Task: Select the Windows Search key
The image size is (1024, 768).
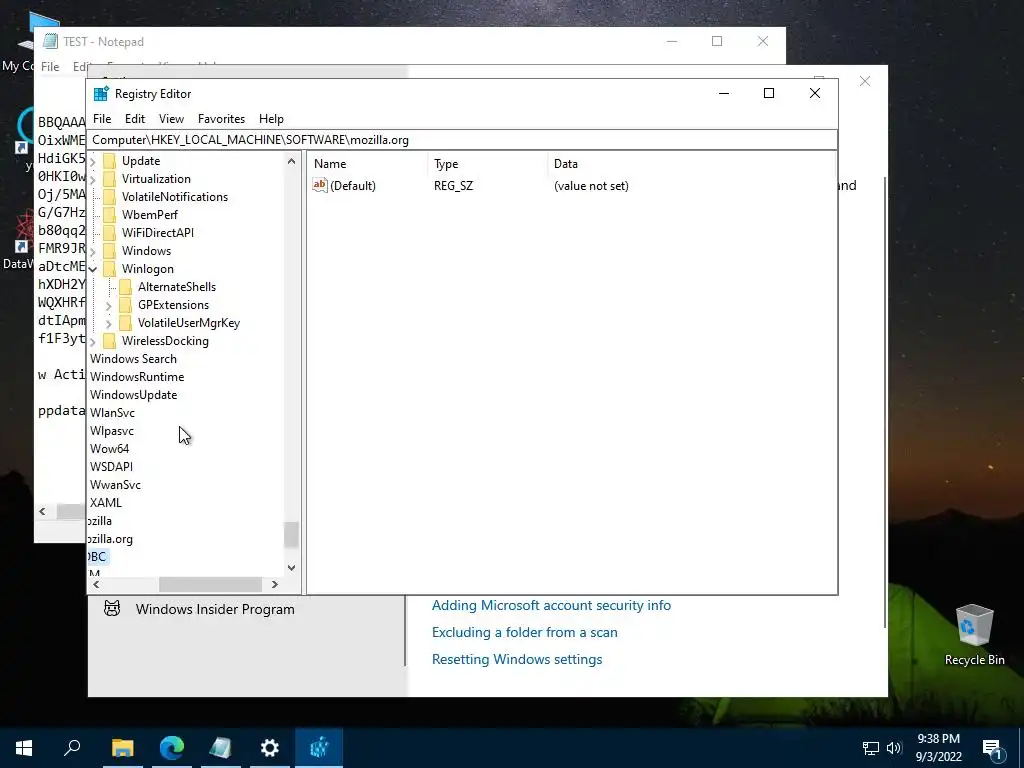Action: (133, 359)
